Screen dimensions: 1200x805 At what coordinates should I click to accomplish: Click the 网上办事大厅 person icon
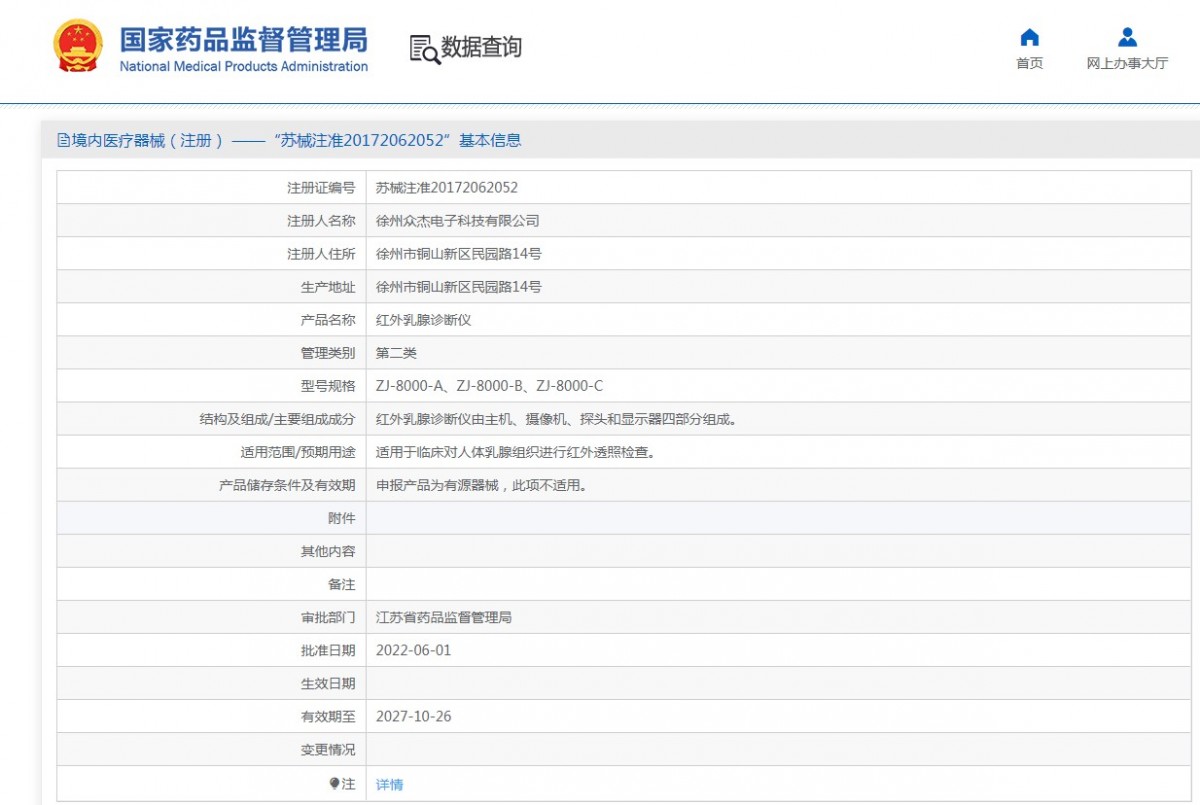(1127, 38)
